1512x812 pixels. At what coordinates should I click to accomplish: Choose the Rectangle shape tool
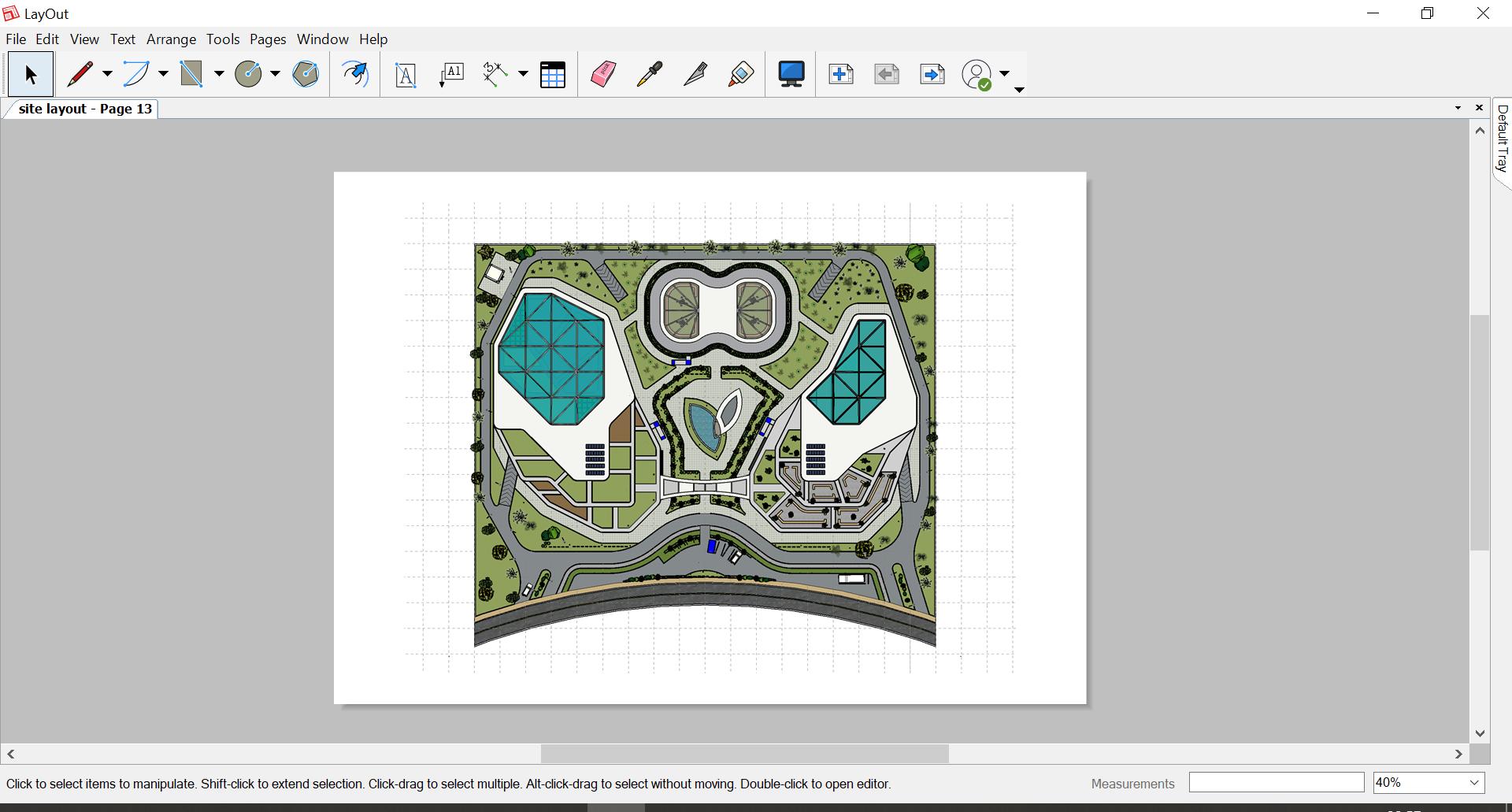pyautogui.click(x=191, y=74)
